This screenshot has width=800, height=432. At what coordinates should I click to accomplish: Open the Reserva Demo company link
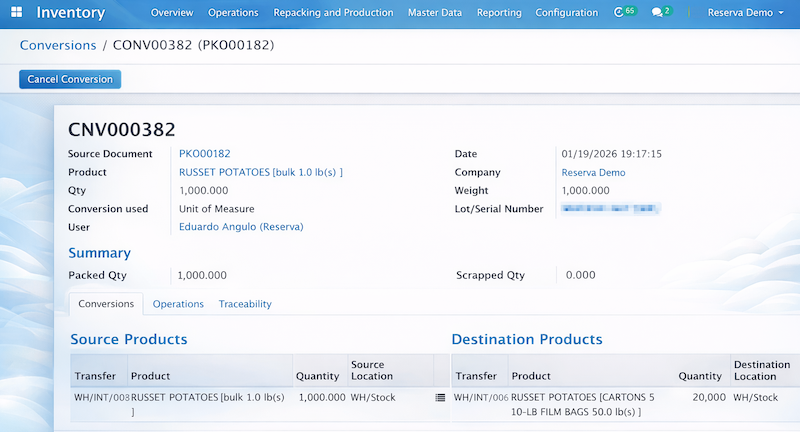click(x=593, y=172)
